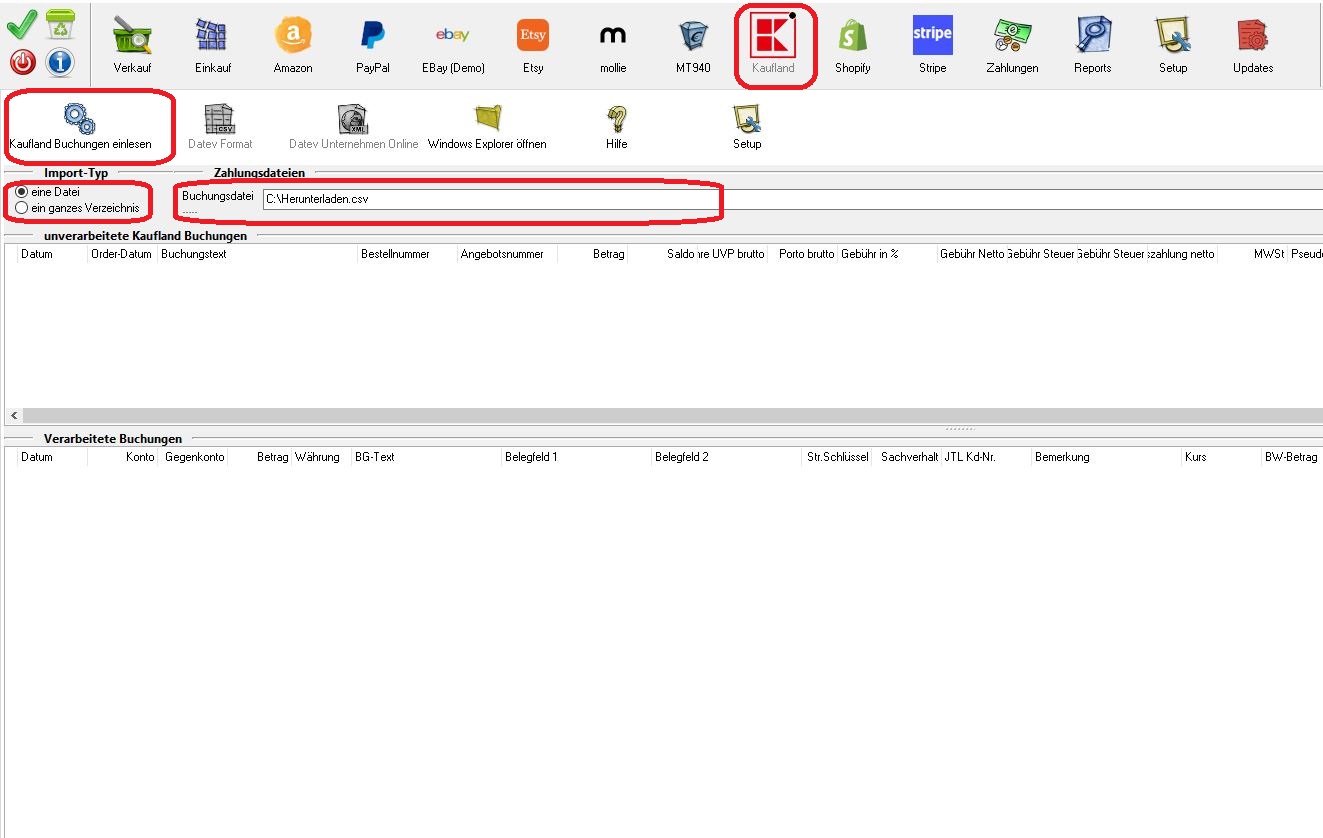The width and height of the screenshot is (1323, 838).
Task: Select the PayPal toolbar icon
Action: [372, 44]
